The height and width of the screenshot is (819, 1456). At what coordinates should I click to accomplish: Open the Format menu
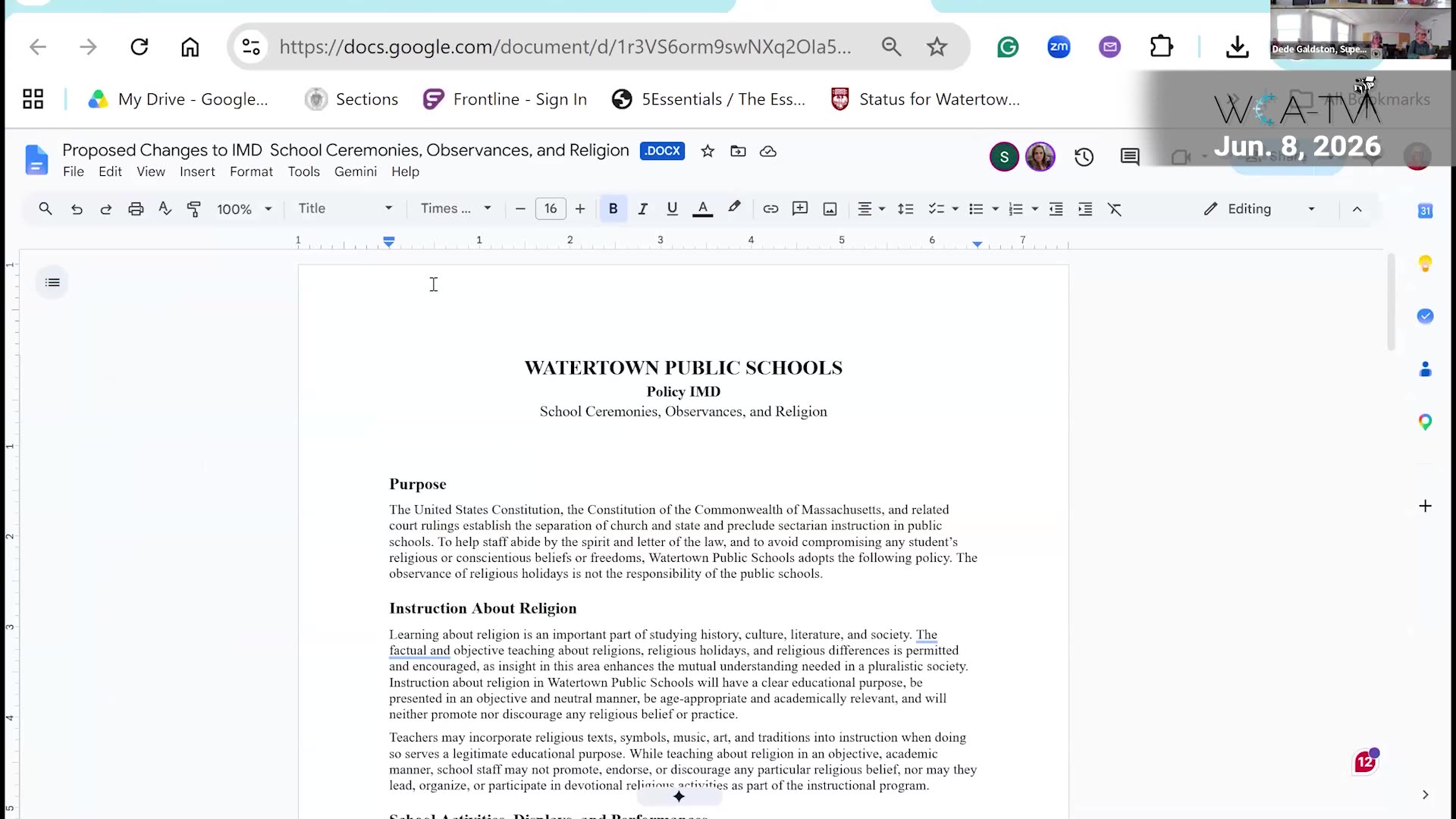point(251,171)
